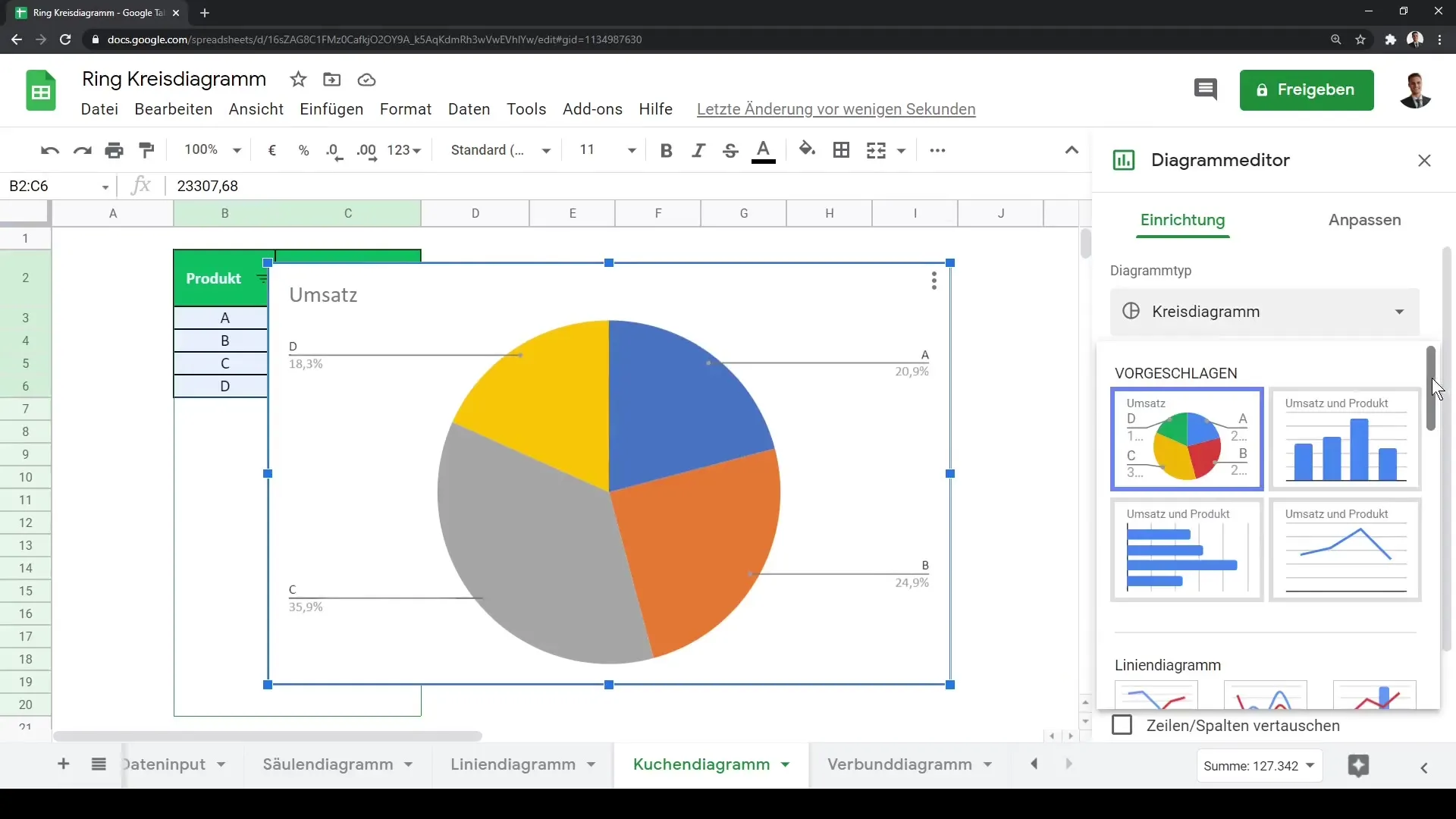Screen dimensions: 1456x819
Task: Toggle strikethrough formatting
Action: pos(730,150)
